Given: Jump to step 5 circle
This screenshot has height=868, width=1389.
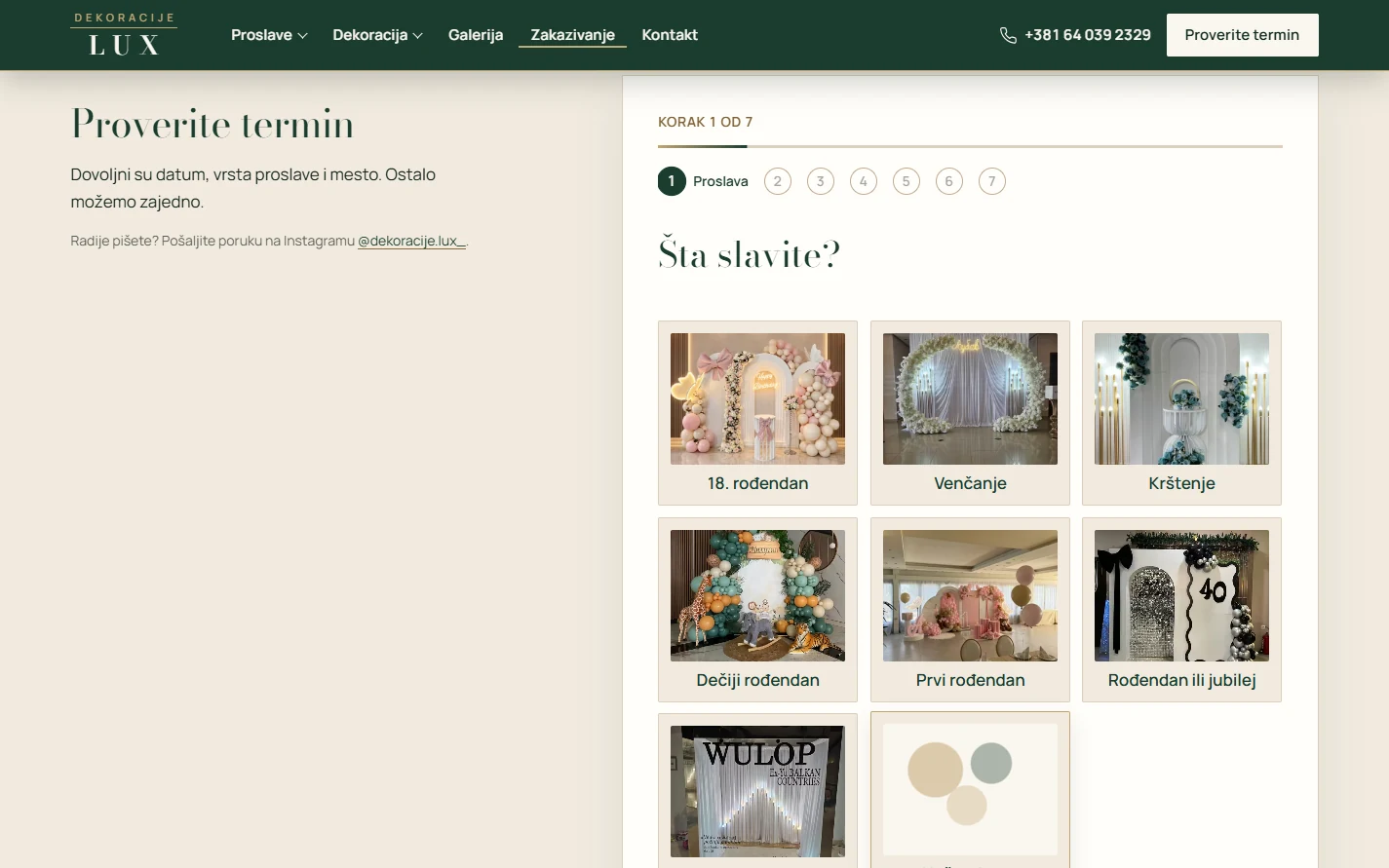Looking at the screenshot, I should pyautogui.click(x=907, y=181).
